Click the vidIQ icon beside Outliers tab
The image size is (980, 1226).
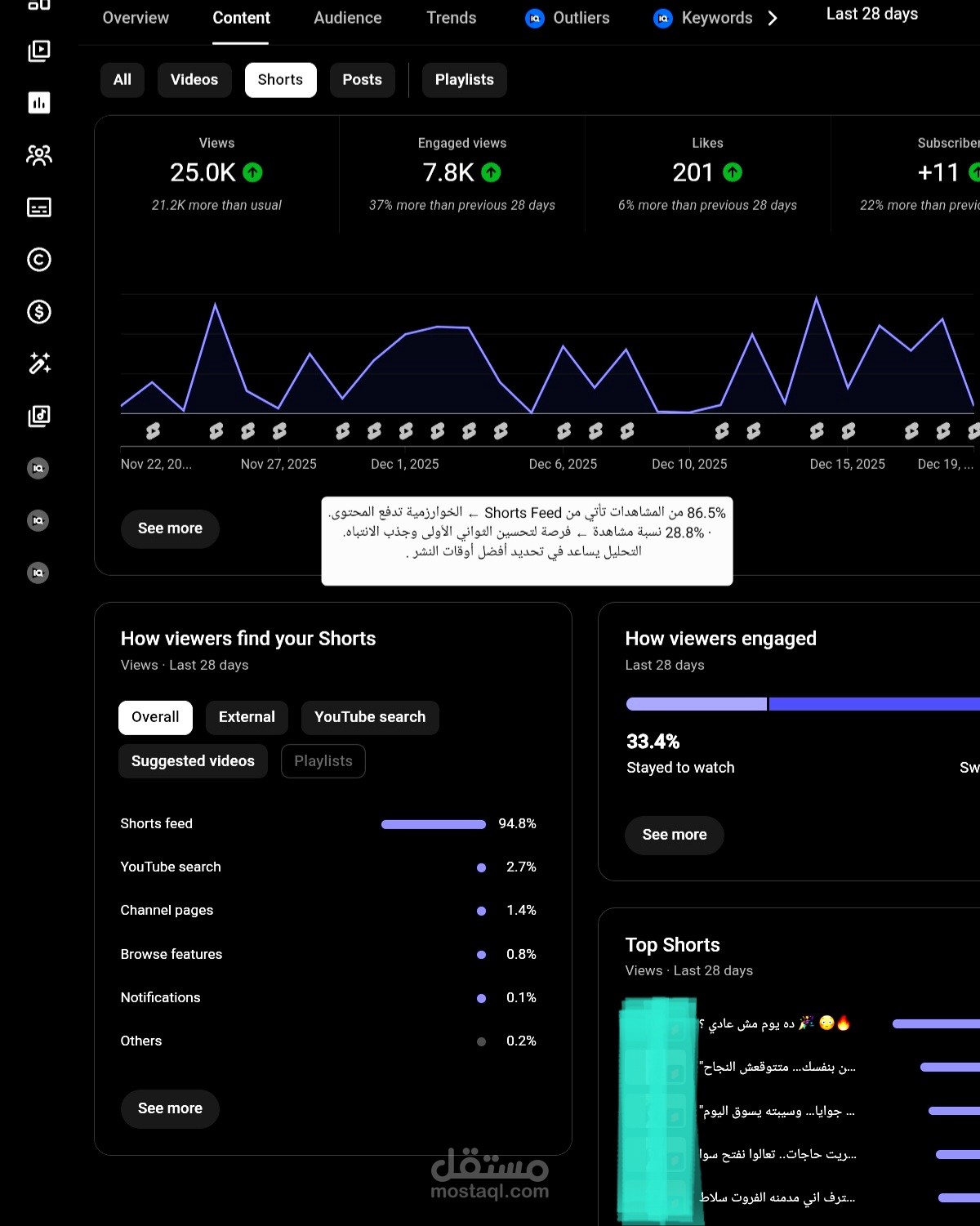click(535, 18)
